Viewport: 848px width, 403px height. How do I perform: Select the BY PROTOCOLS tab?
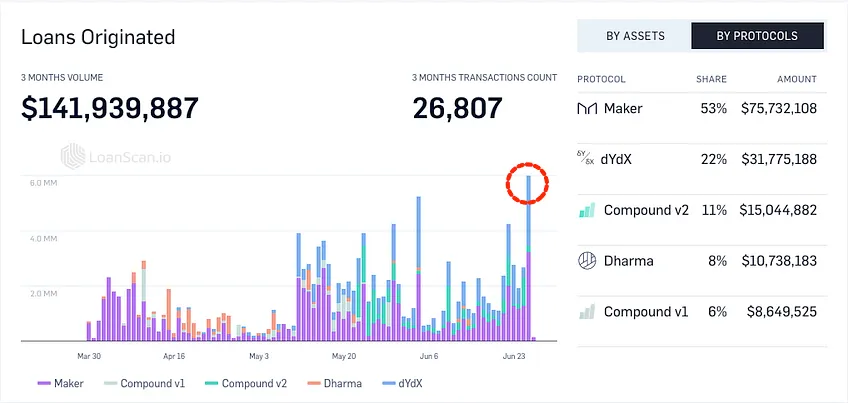pos(757,36)
